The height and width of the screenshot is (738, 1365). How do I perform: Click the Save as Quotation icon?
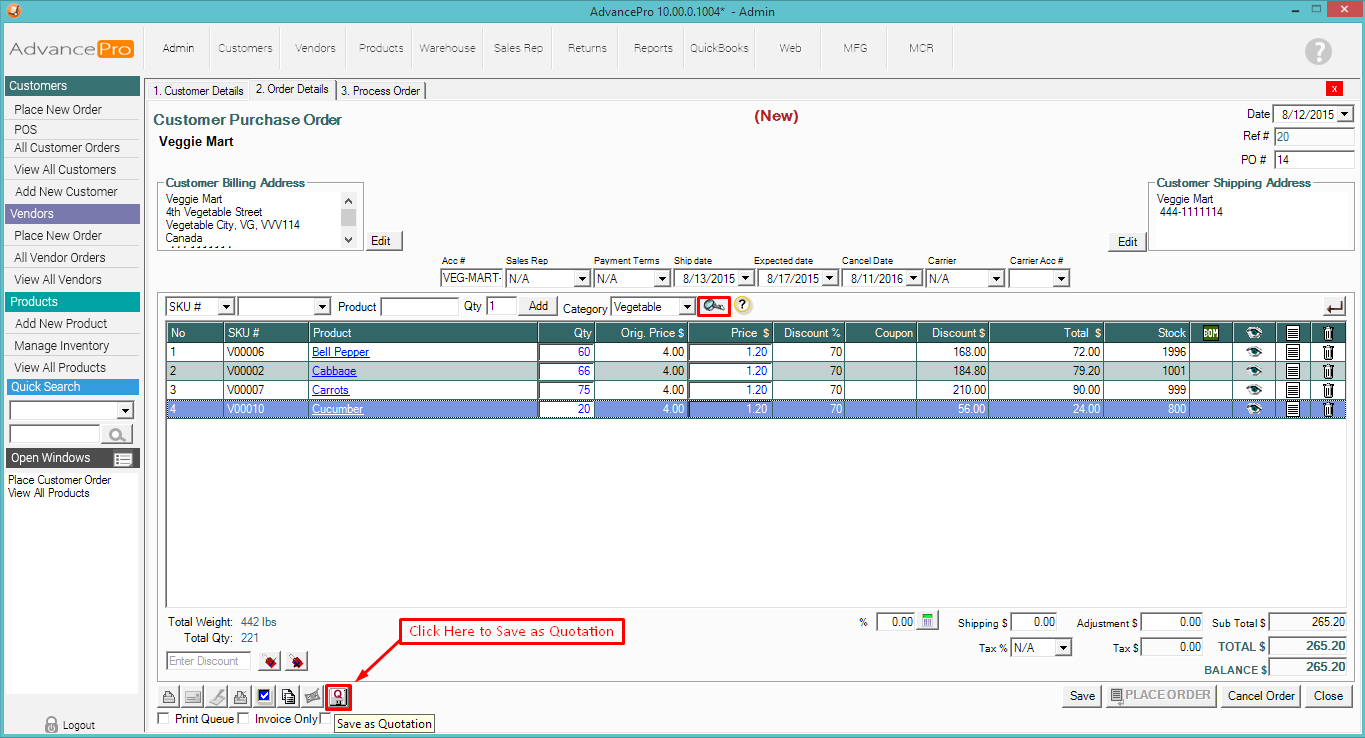tap(339, 696)
